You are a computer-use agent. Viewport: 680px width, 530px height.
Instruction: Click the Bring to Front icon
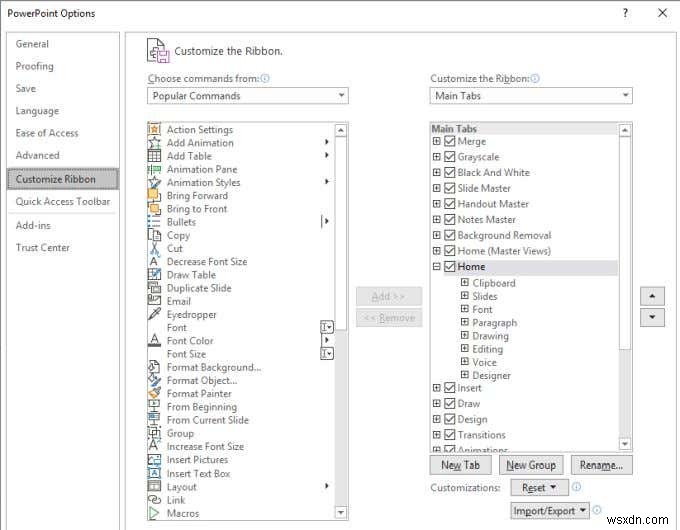point(154,209)
